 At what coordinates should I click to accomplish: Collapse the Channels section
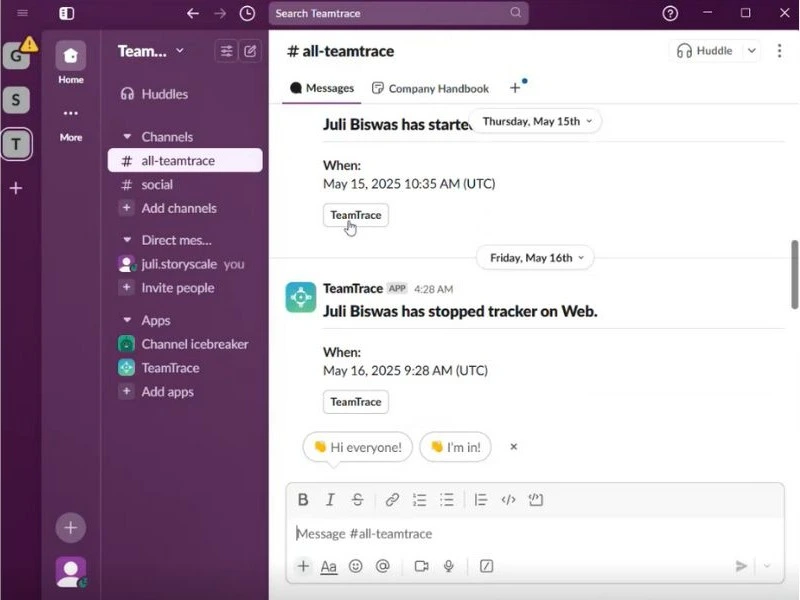128,137
